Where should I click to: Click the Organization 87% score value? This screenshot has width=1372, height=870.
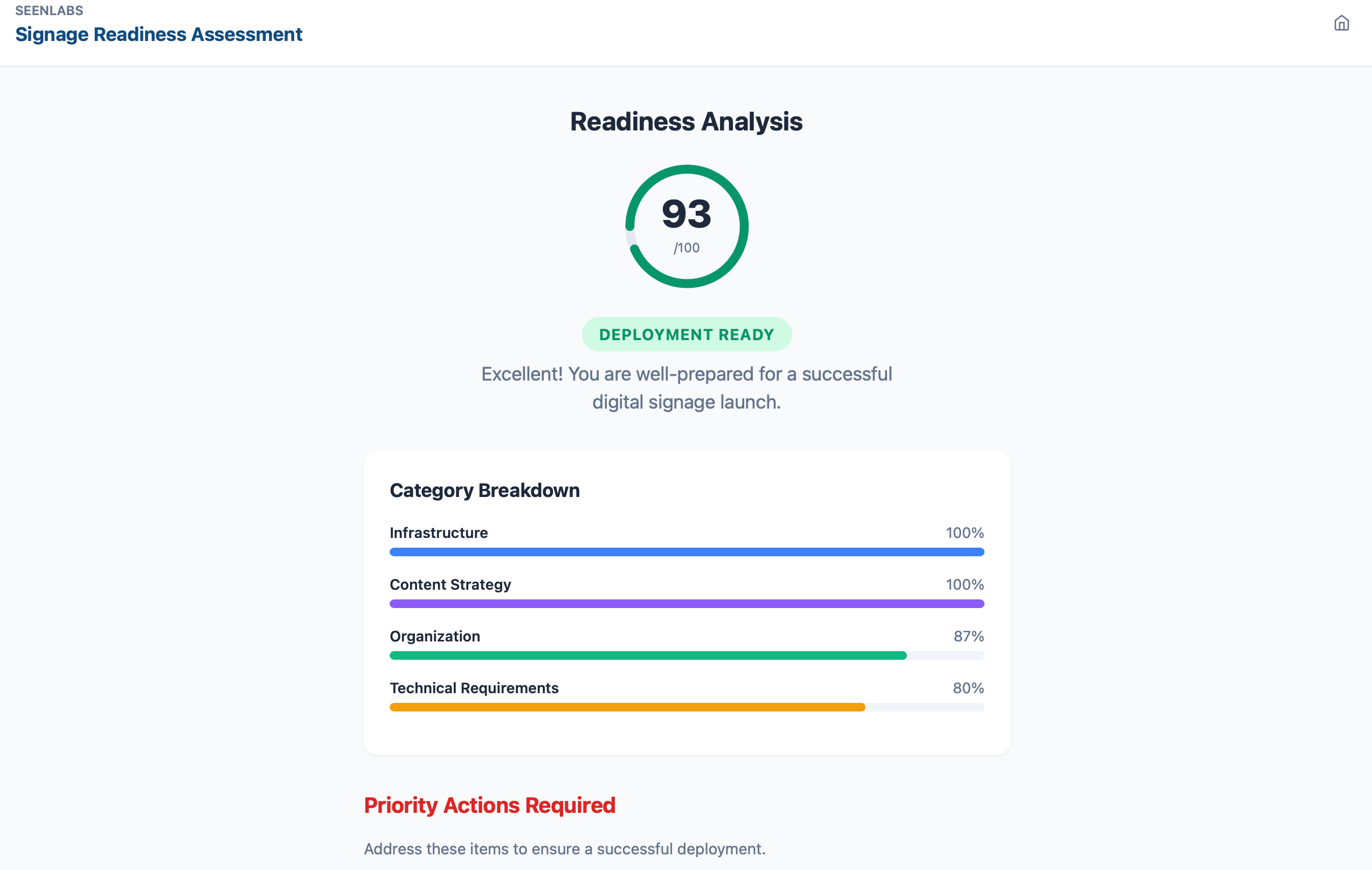968,637
